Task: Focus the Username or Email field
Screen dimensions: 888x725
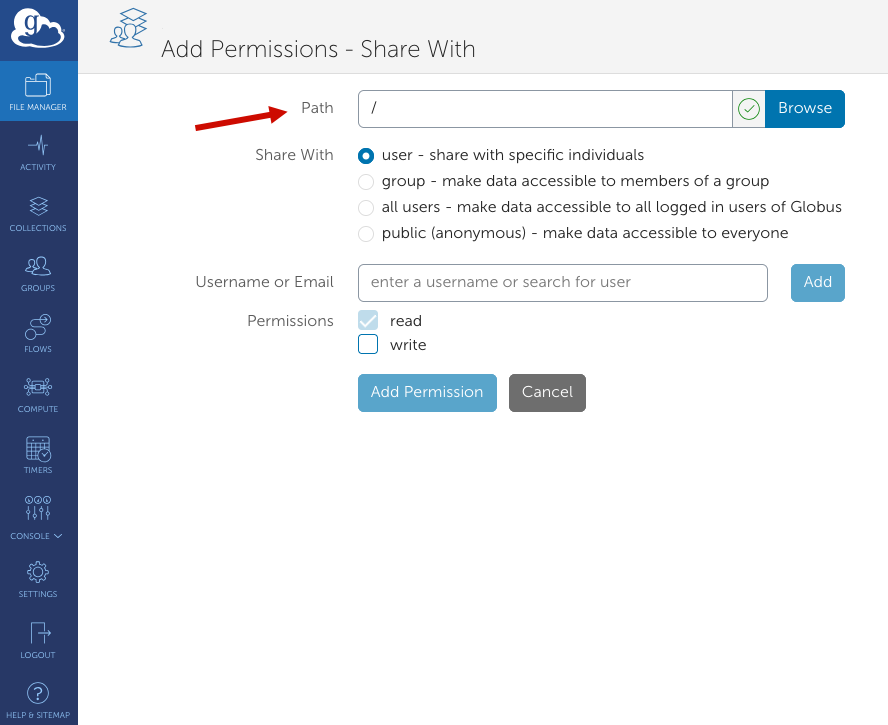Action: coord(563,283)
